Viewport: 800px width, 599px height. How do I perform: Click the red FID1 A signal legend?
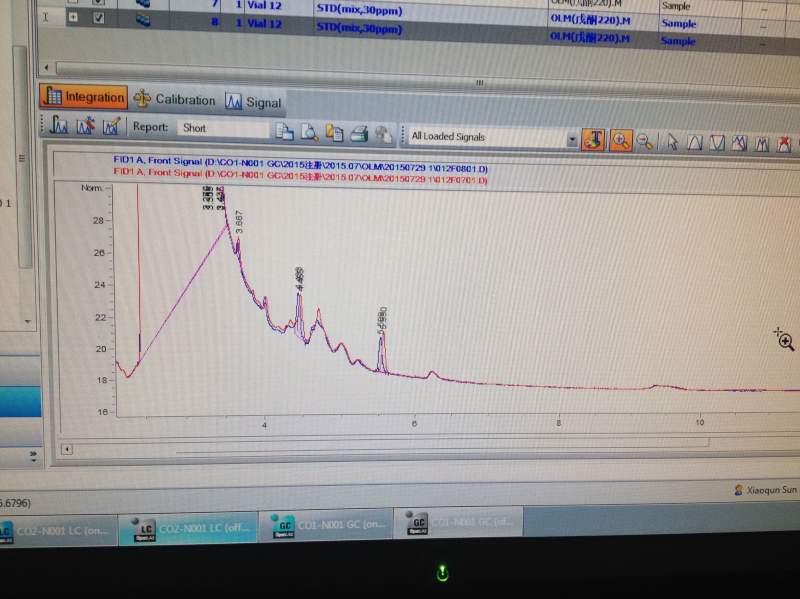[300, 176]
